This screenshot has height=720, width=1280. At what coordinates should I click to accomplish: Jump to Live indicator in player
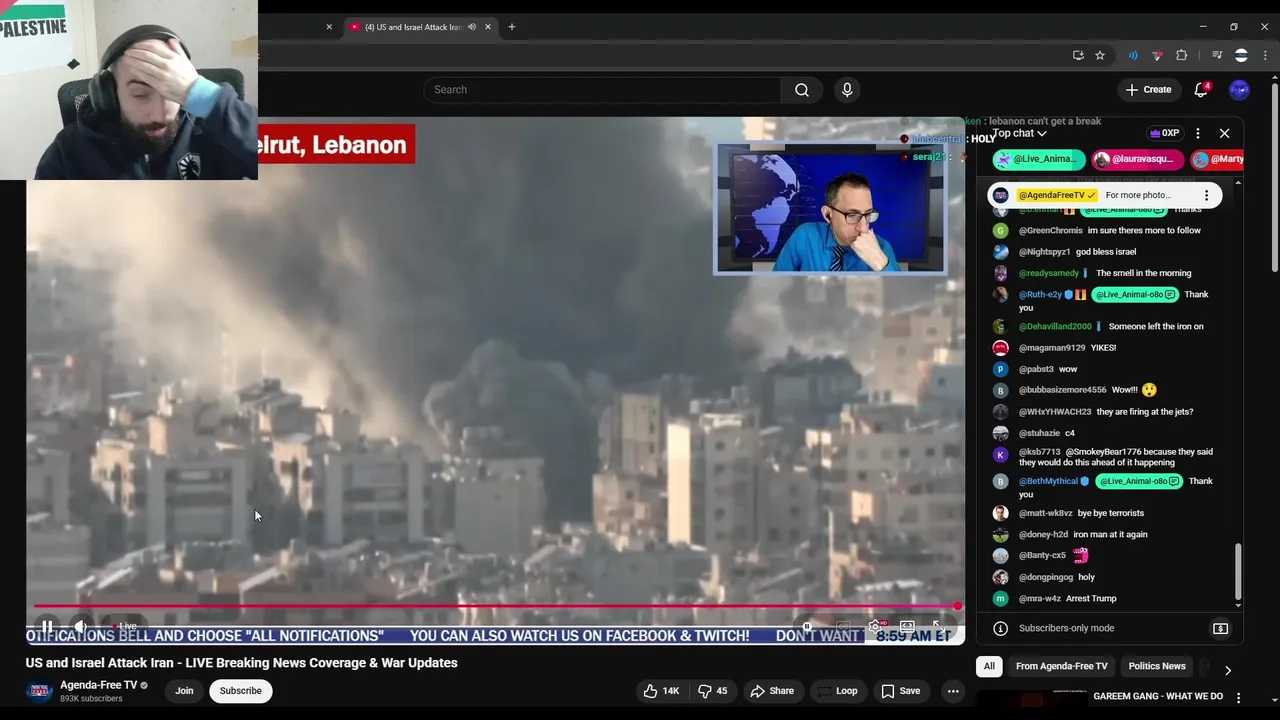coord(125,627)
